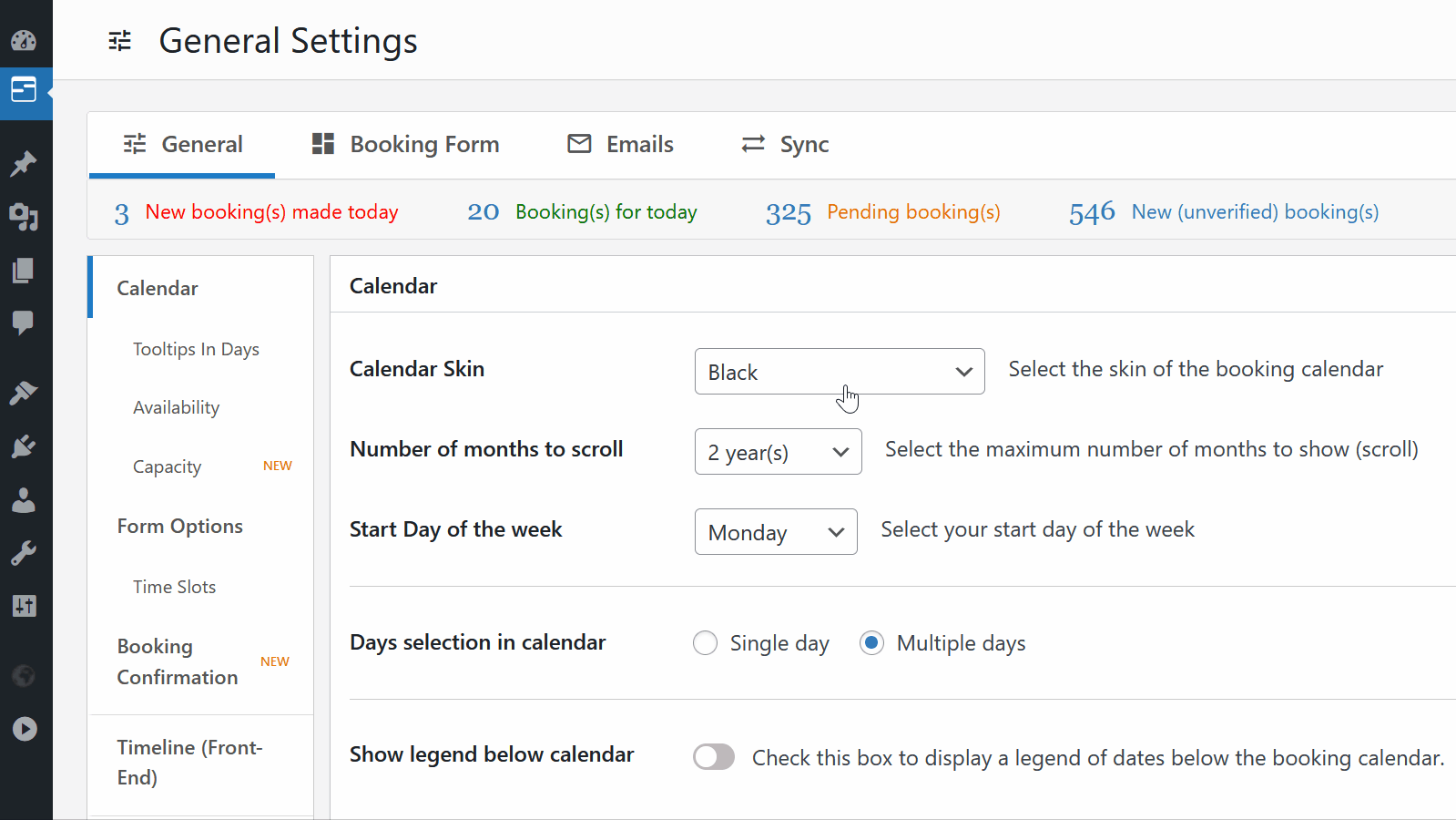Switch to the Booking Form tab

[406, 144]
